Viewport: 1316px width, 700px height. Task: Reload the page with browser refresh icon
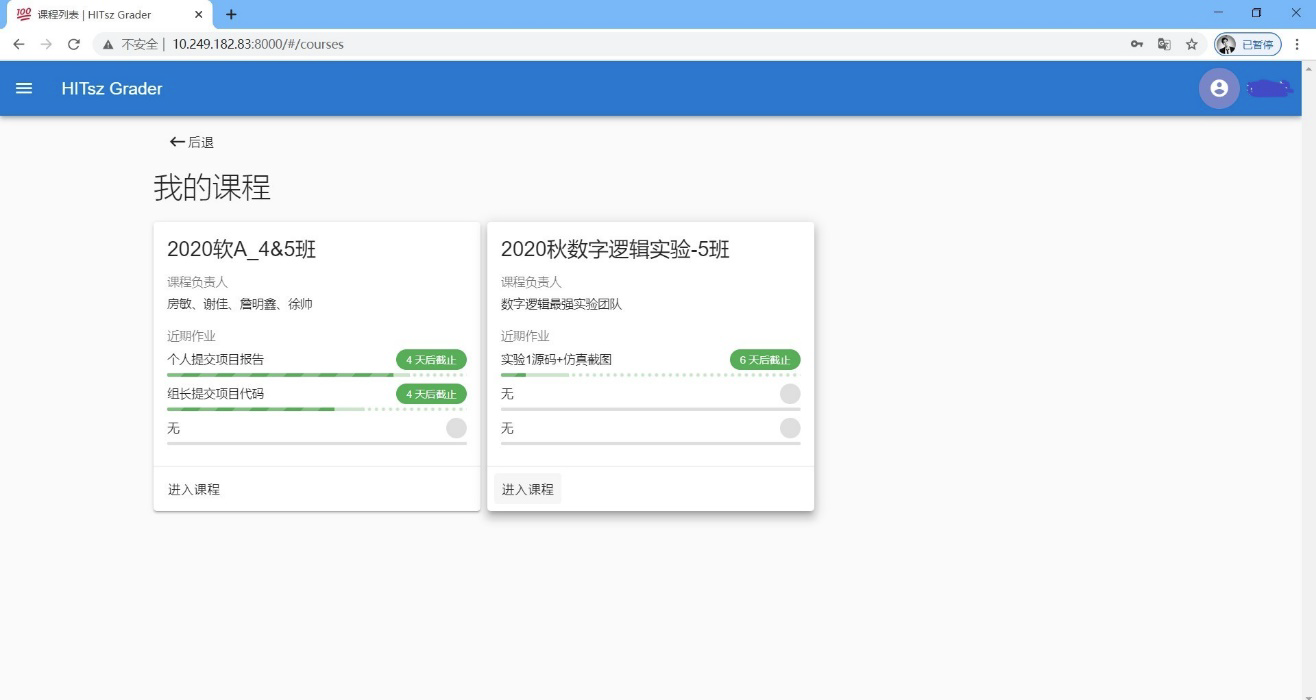pos(73,44)
